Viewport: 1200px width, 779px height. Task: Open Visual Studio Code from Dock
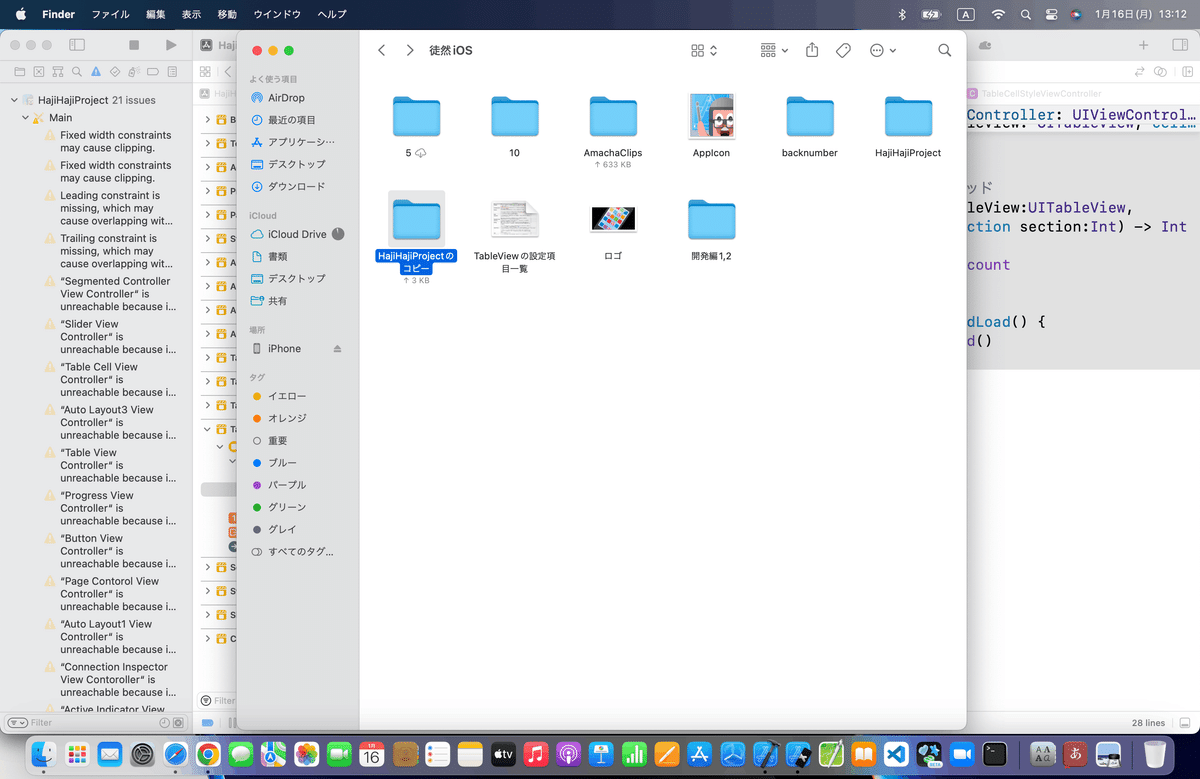point(896,753)
